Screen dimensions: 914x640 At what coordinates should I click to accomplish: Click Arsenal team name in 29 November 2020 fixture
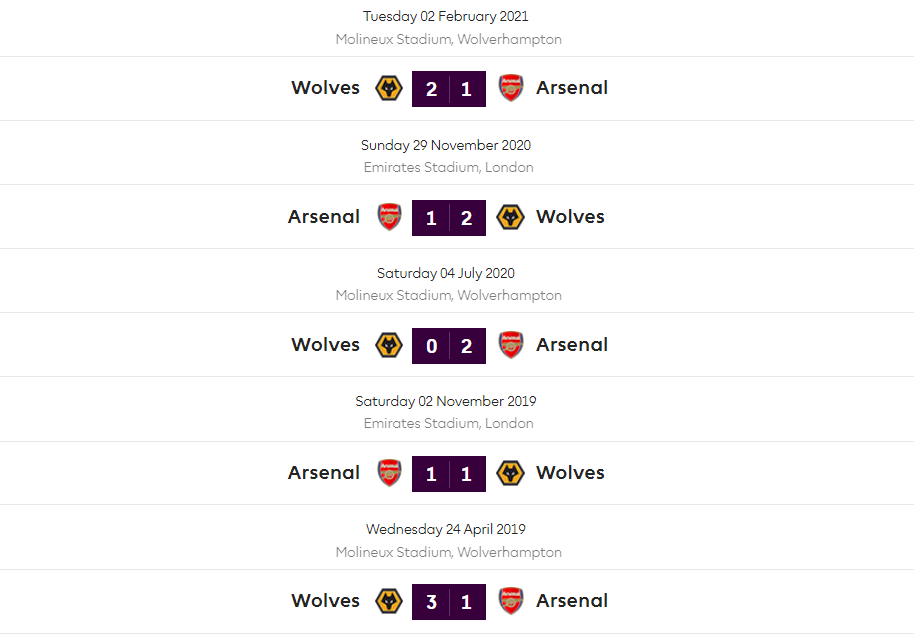(x=324, y=217)
